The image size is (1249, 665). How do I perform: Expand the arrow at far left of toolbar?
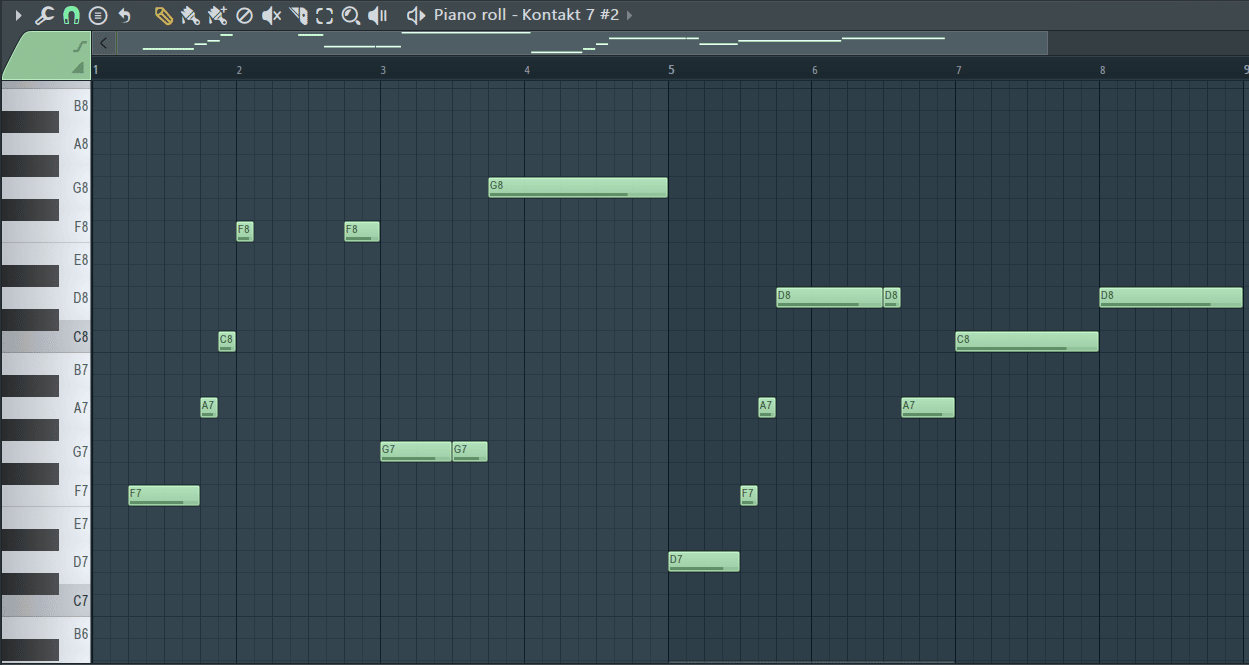18,15
